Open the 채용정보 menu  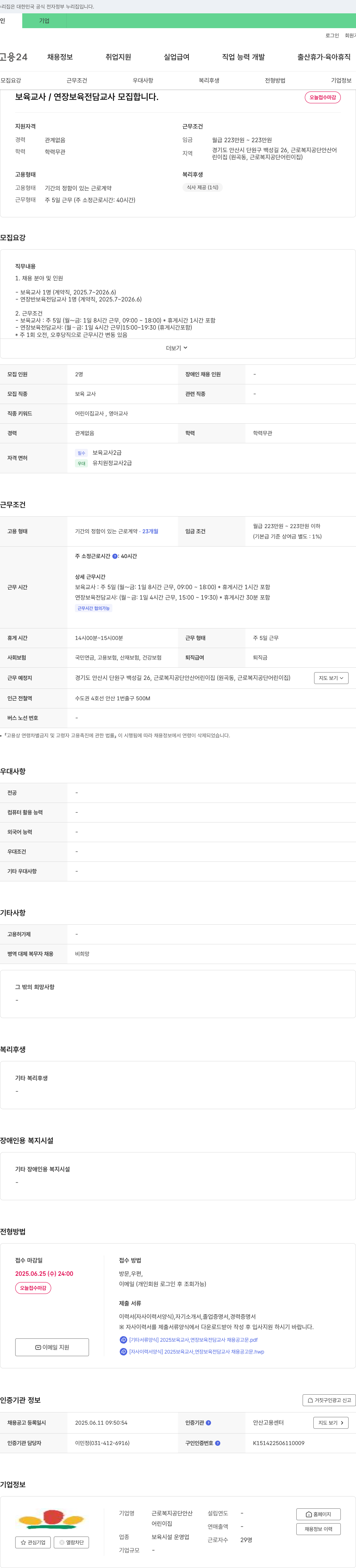click(60, 57)
